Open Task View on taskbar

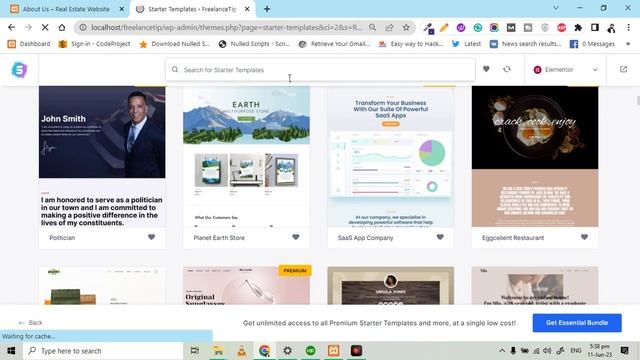195,351
